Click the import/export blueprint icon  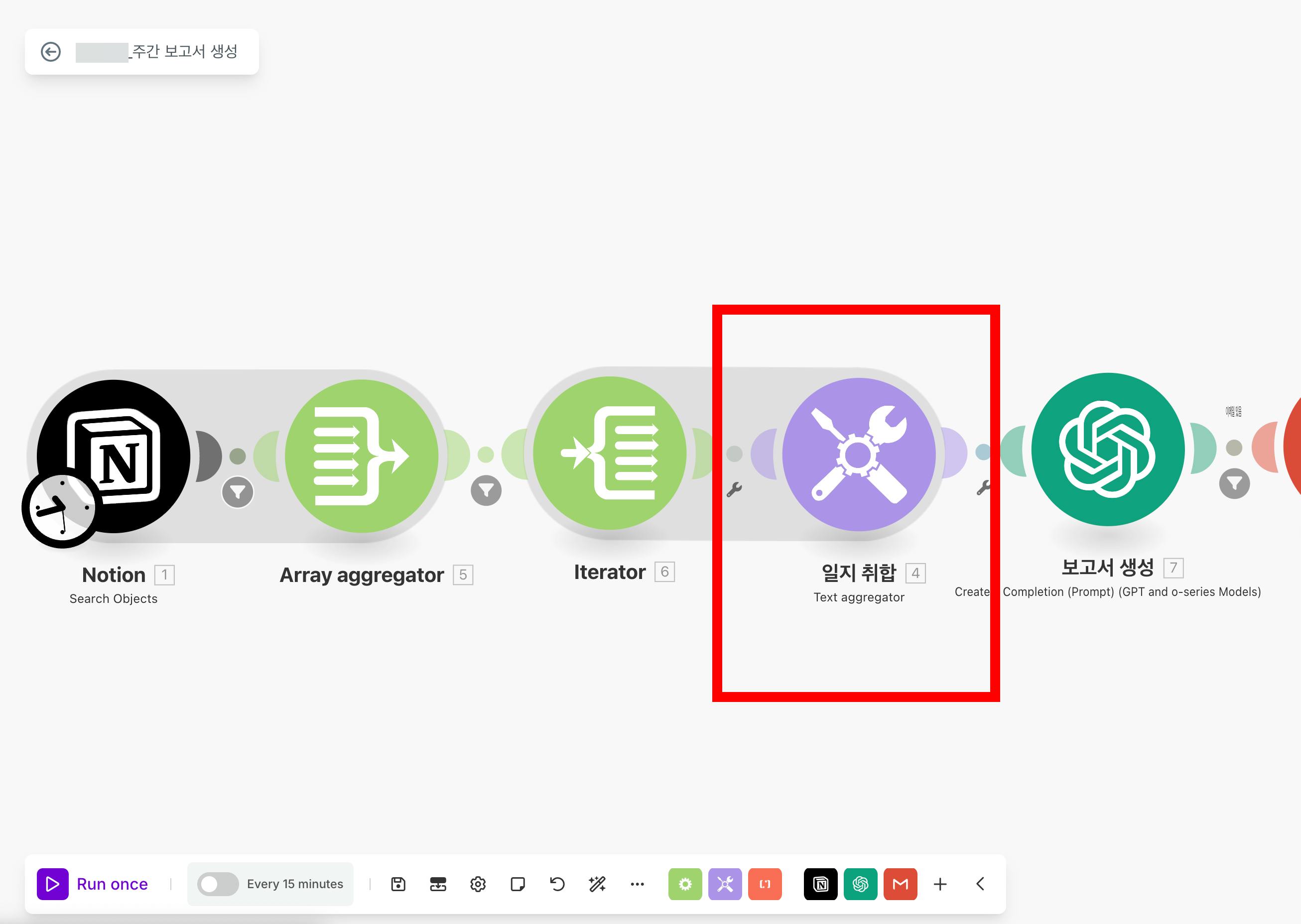pos(438,884)
